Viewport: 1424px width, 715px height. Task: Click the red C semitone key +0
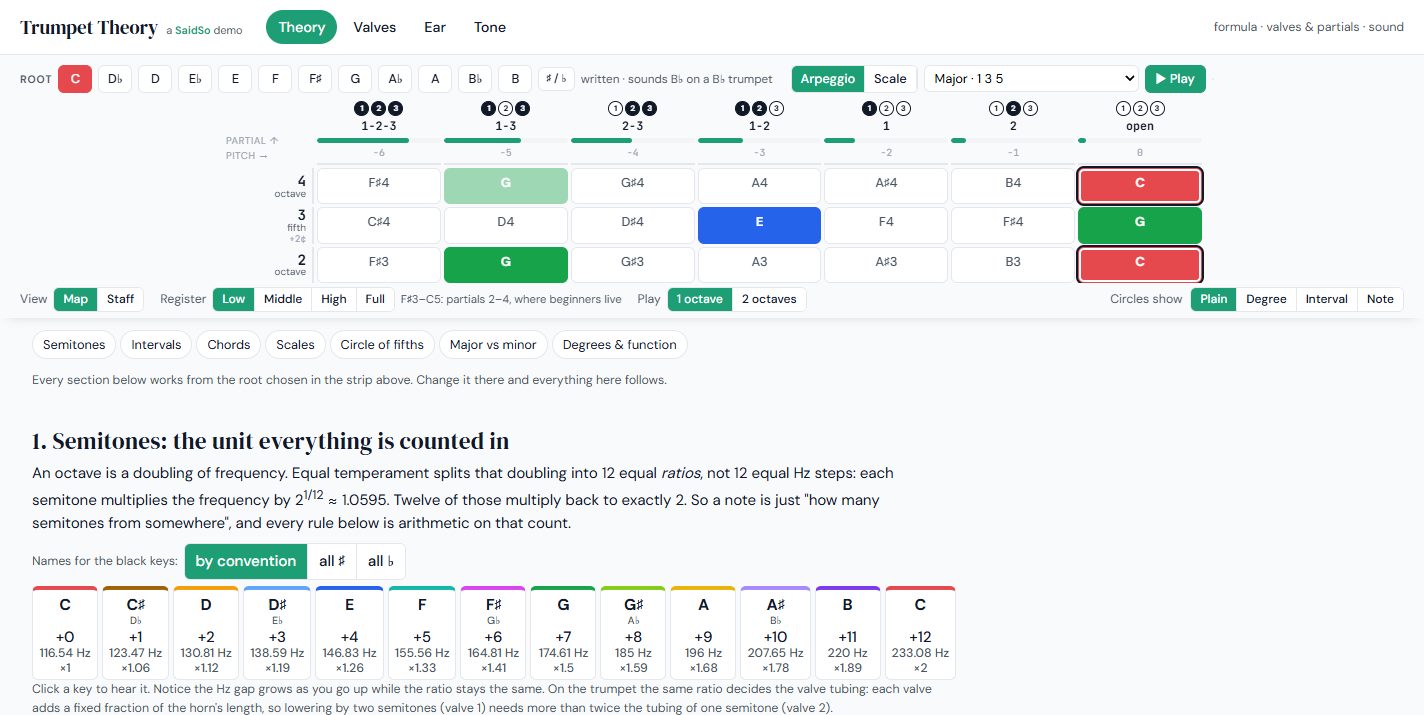pos(65,633)
